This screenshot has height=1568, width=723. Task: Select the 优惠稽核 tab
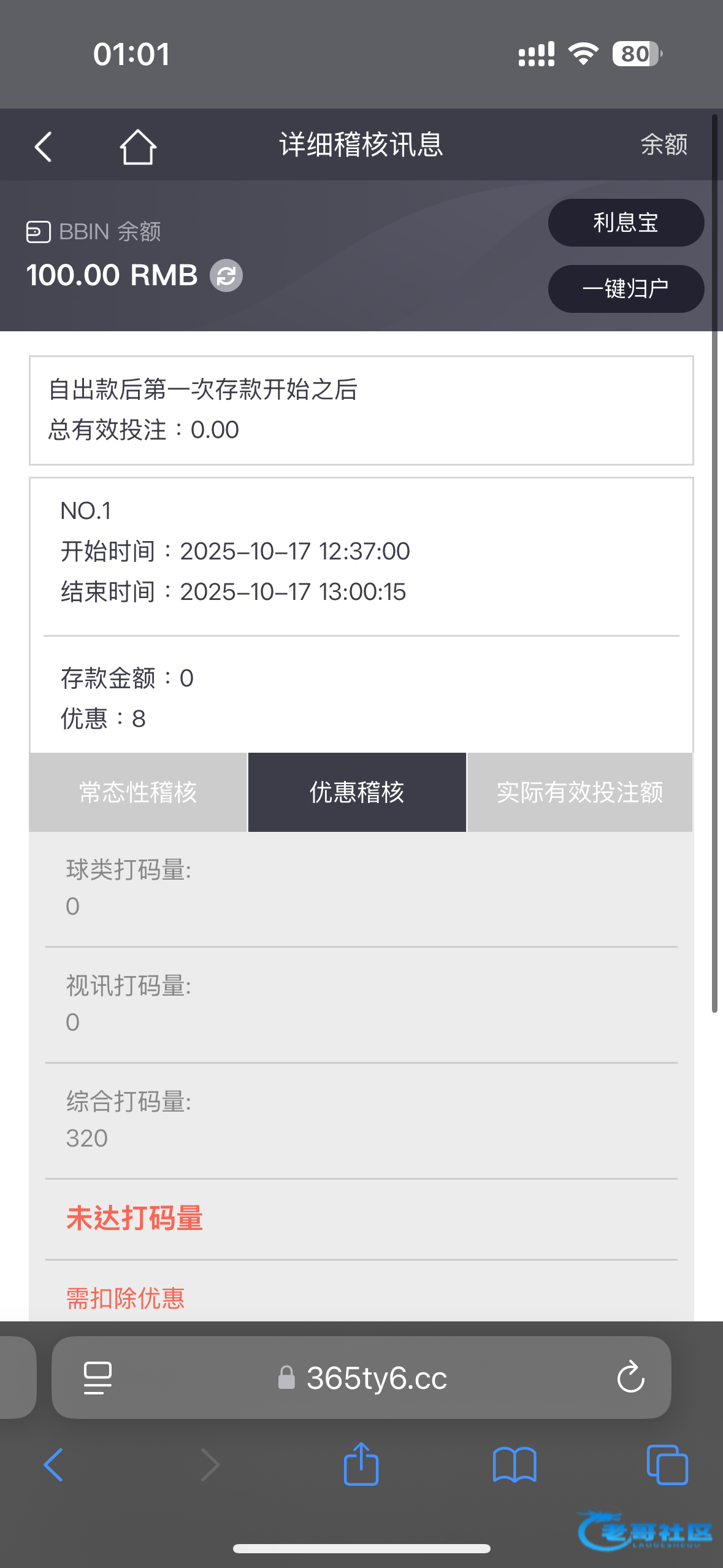point(357,792)
